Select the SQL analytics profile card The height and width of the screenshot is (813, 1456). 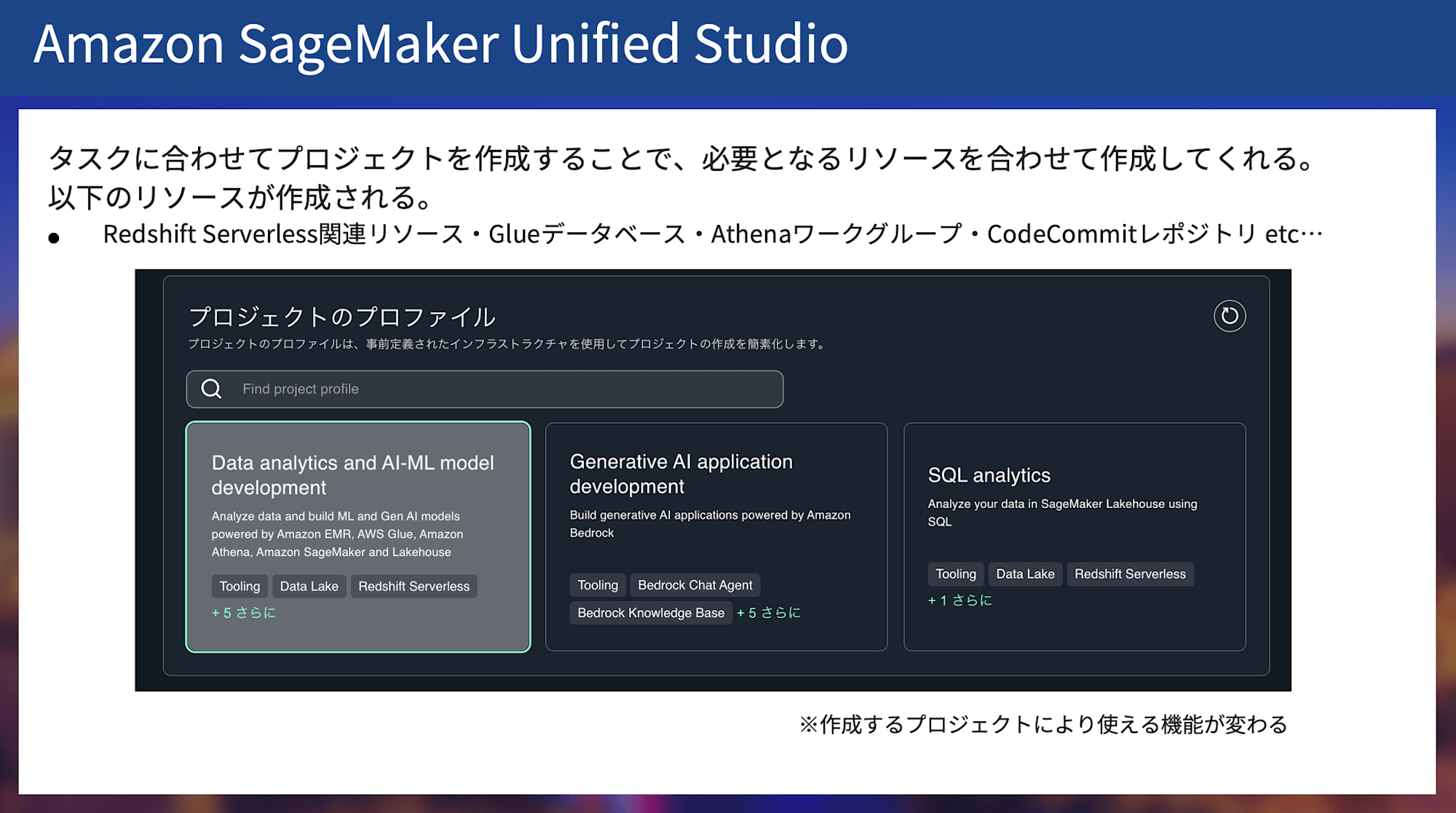pyautogui.click(x=1075, y=537)
